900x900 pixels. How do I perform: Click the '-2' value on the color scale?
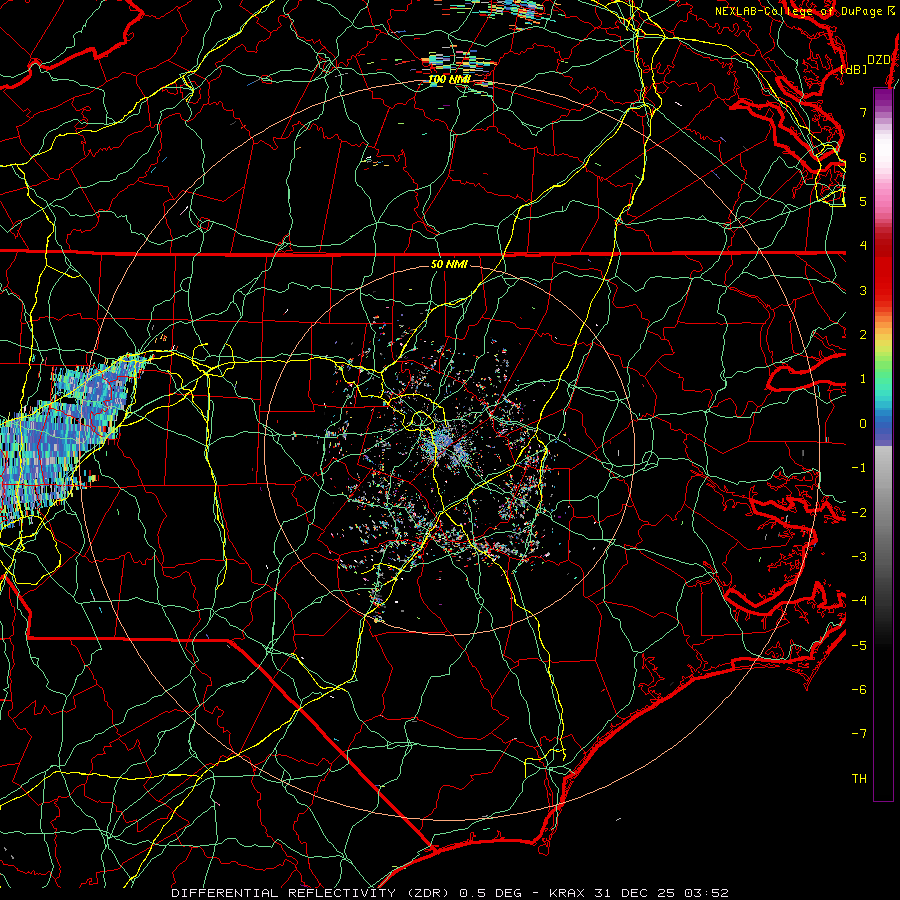859,512
